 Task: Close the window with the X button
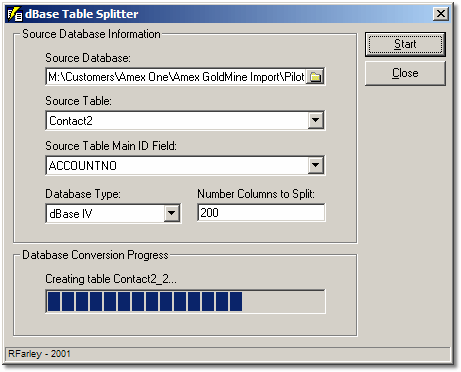(441, 14)
